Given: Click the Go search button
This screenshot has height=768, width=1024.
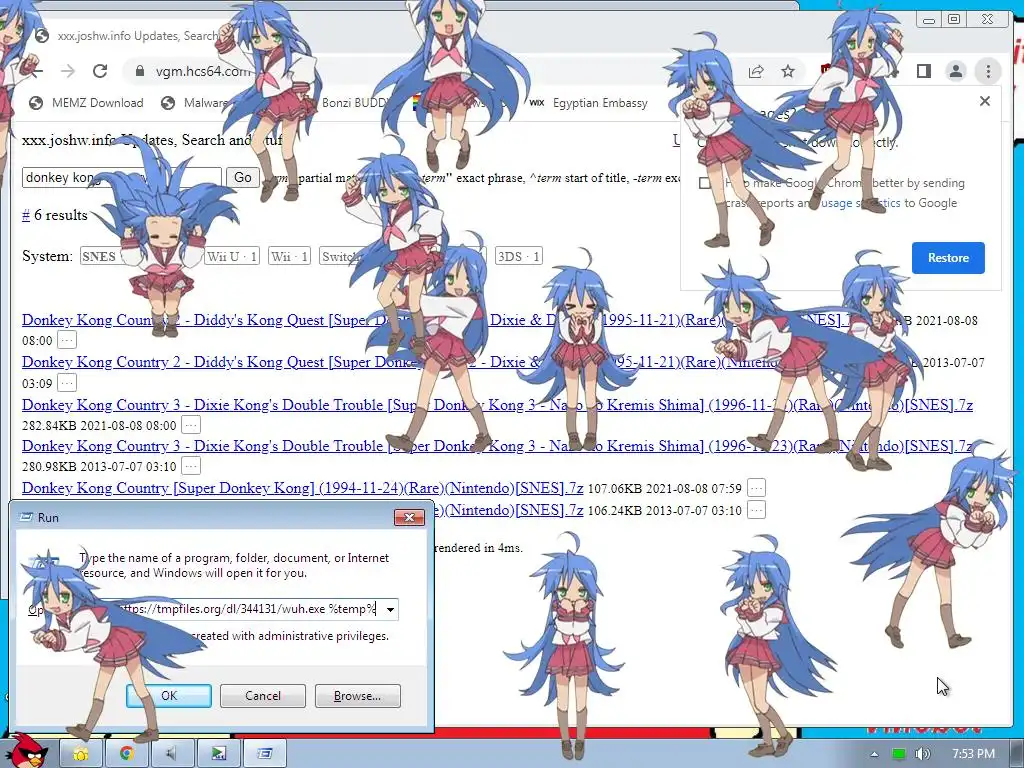Looking at the screenshot, I should click(x=242, y=178).
